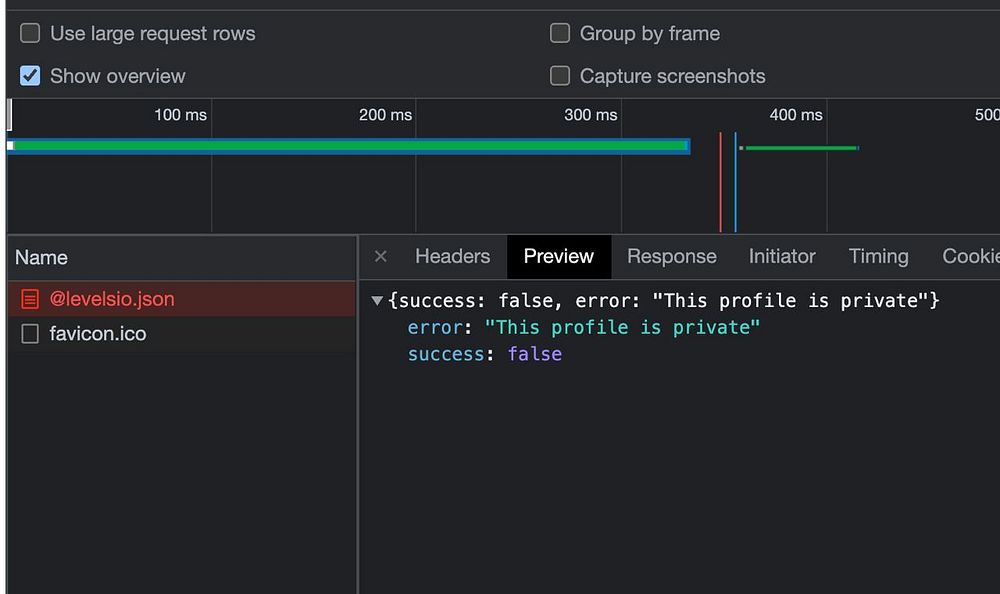Tick the Capture screenshots checkbox
The height and width of the screenshot is (594, 1000).
click(560, 76)
